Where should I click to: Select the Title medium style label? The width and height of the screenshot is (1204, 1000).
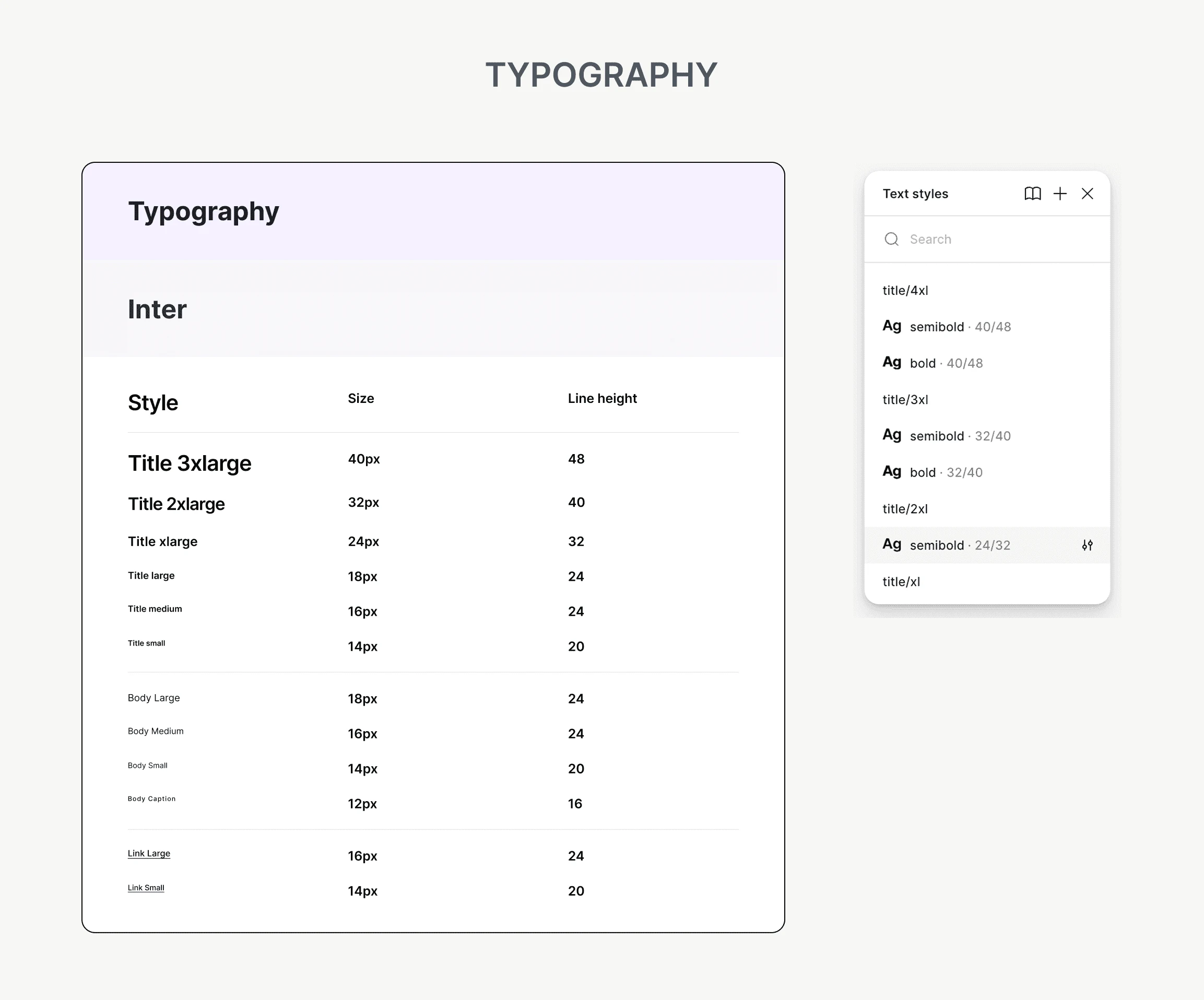(155, 609)
